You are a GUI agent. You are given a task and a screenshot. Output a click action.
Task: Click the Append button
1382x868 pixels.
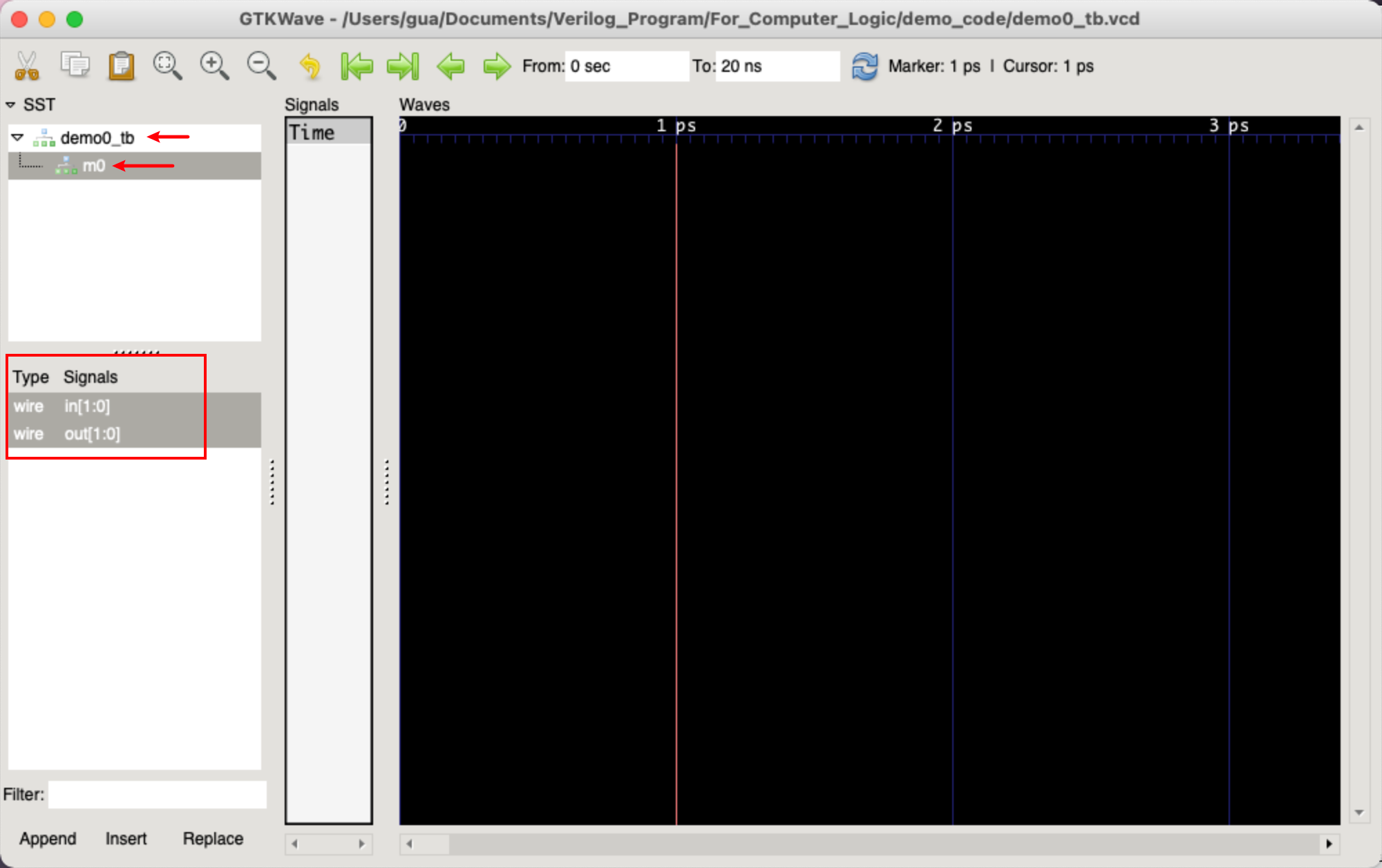click(x=48, y=838)
